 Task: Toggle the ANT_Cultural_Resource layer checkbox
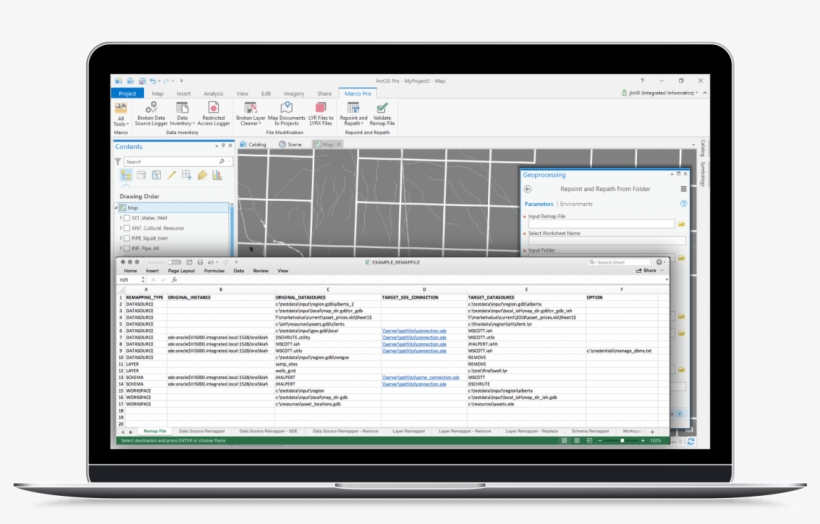click(127, 228)
